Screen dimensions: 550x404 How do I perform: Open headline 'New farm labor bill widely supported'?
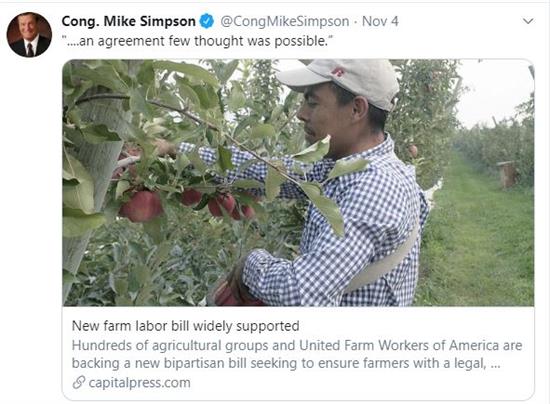tap(186, 326)
